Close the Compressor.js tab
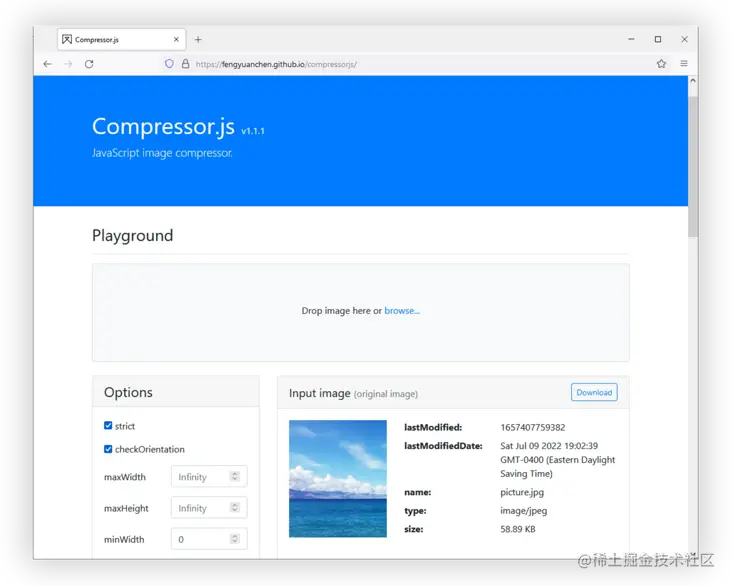732x586 pixels. click(176, 40)
